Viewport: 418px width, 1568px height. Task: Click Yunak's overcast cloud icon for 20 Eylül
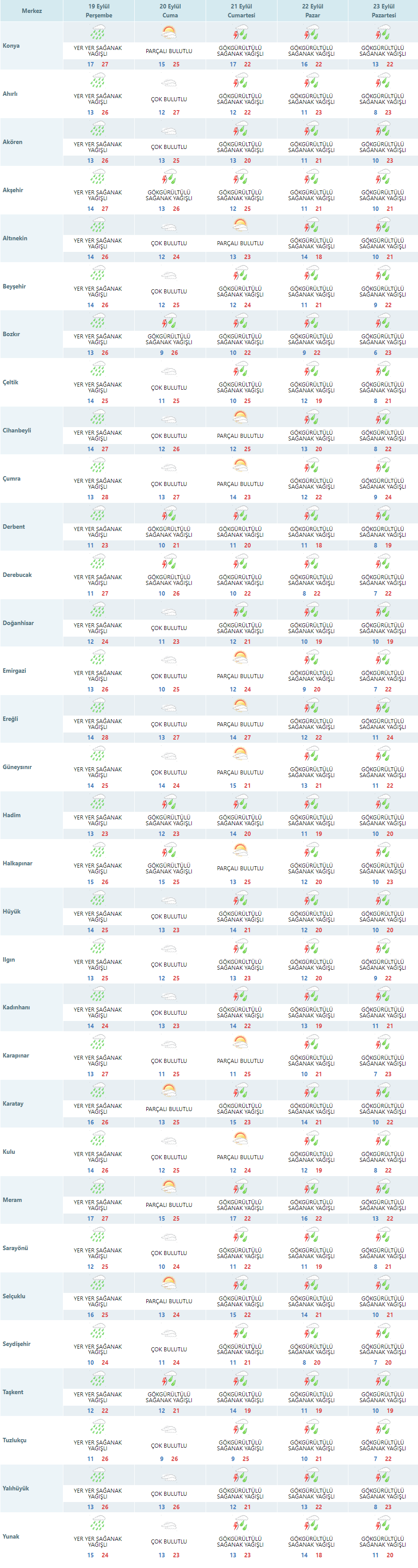point(169,1523)
